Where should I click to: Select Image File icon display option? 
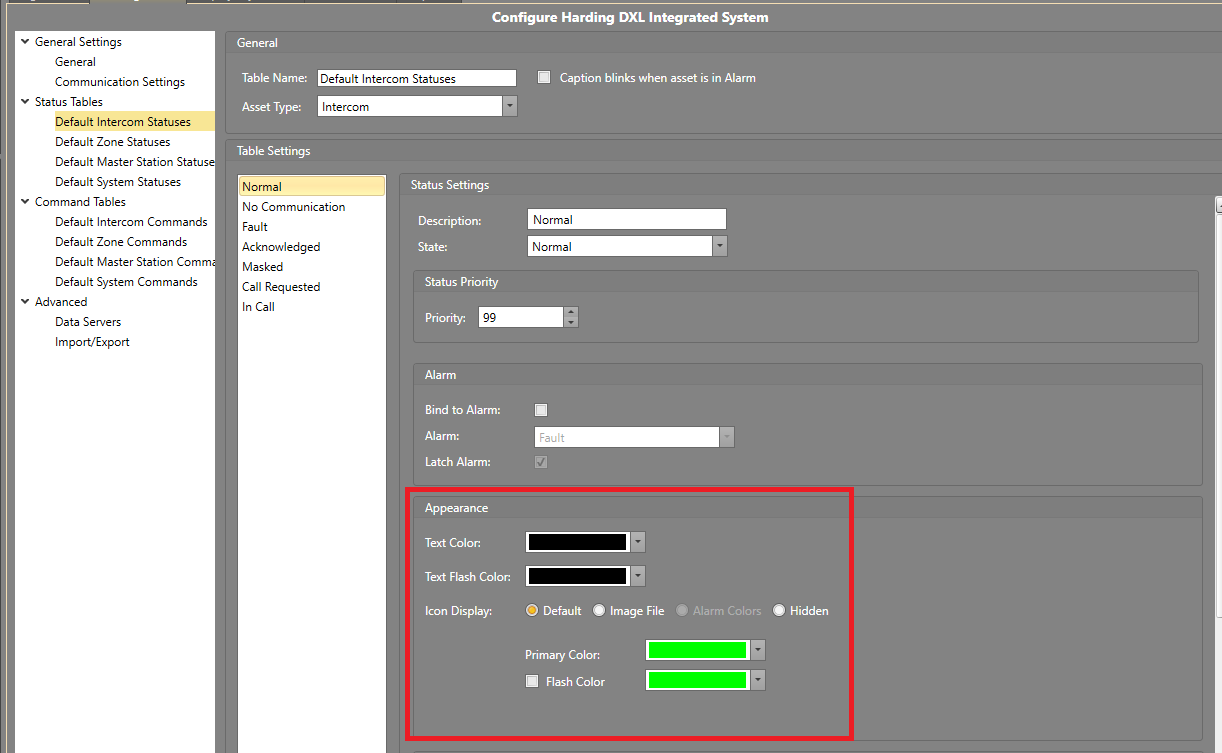(599, 611)
